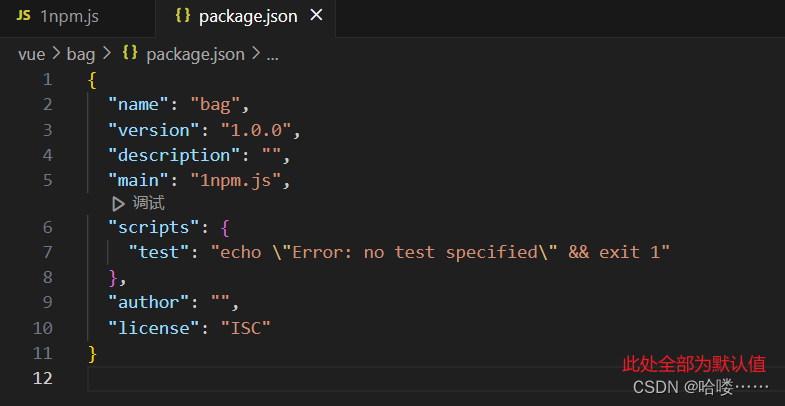Click package.json in the breadcrumb path
This screenshot has height=406, width=785.
tap(195, 54)
